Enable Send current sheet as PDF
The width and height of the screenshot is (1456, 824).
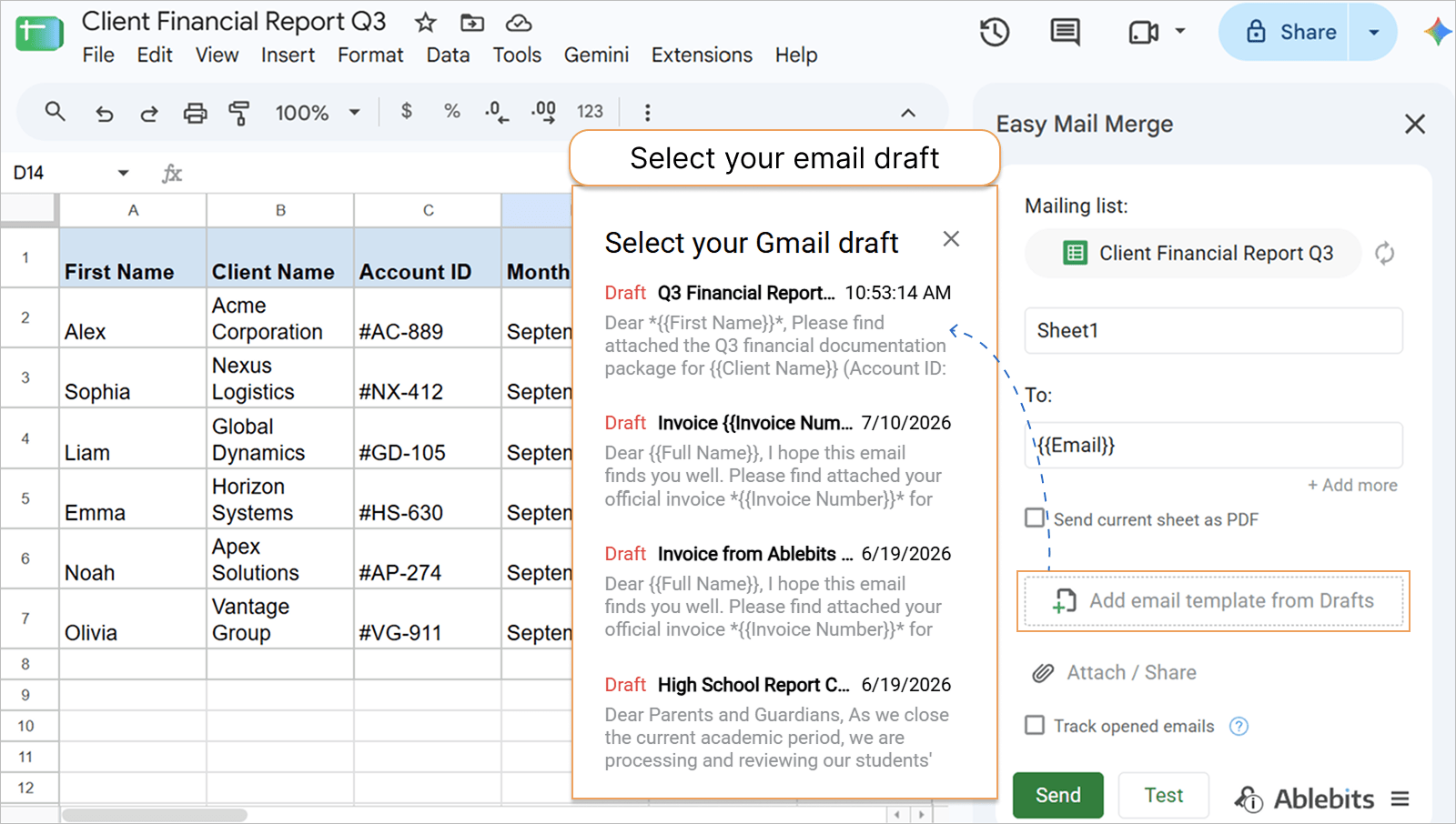1035,518
